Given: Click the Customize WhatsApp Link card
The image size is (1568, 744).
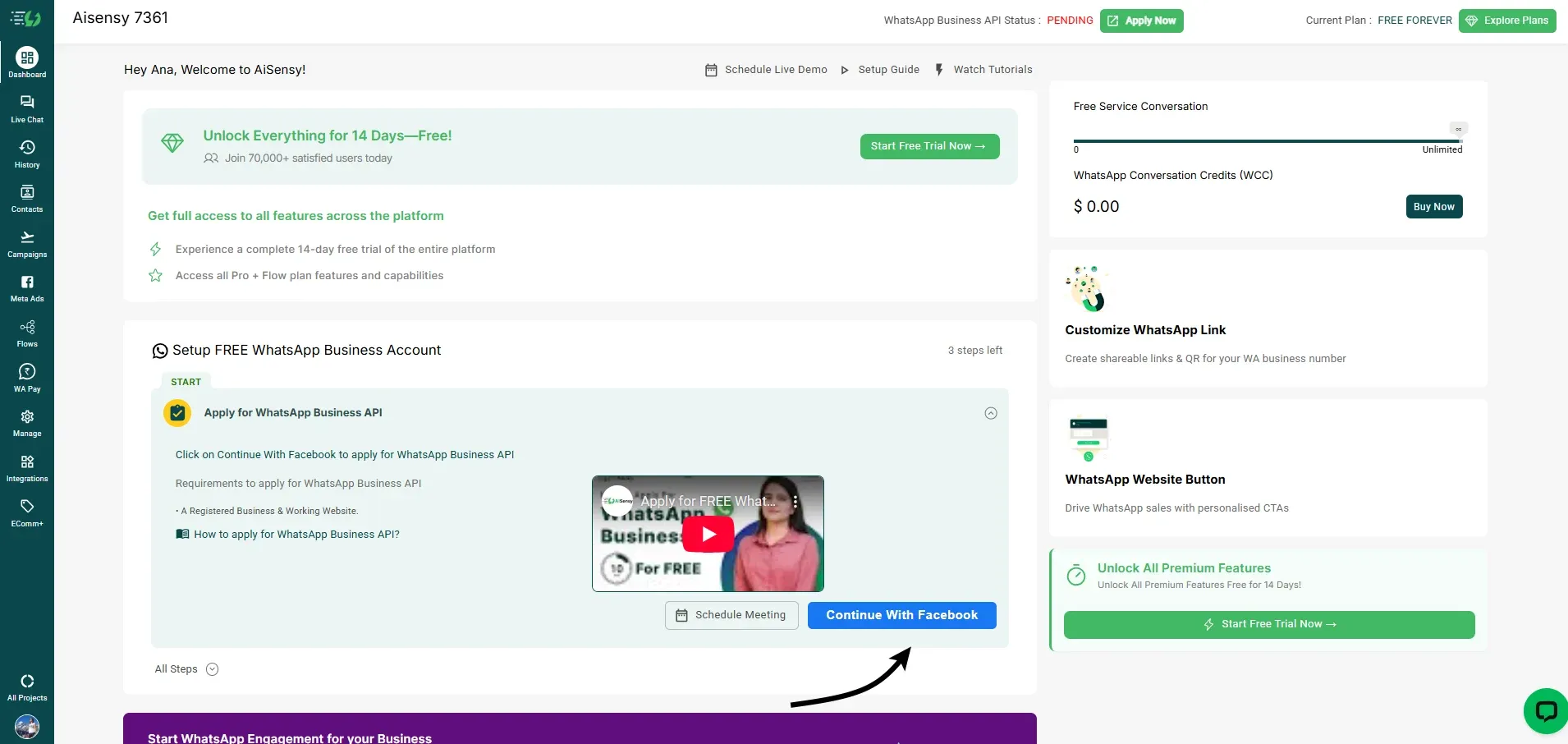Looking at the screenshot, I should 1268,318.
